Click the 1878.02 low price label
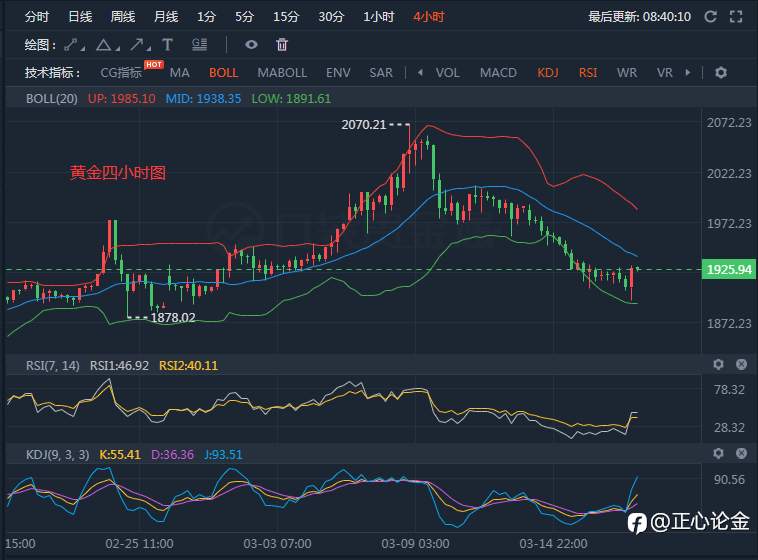Viewport: 758px width, 560px height. tap(173, 318)
